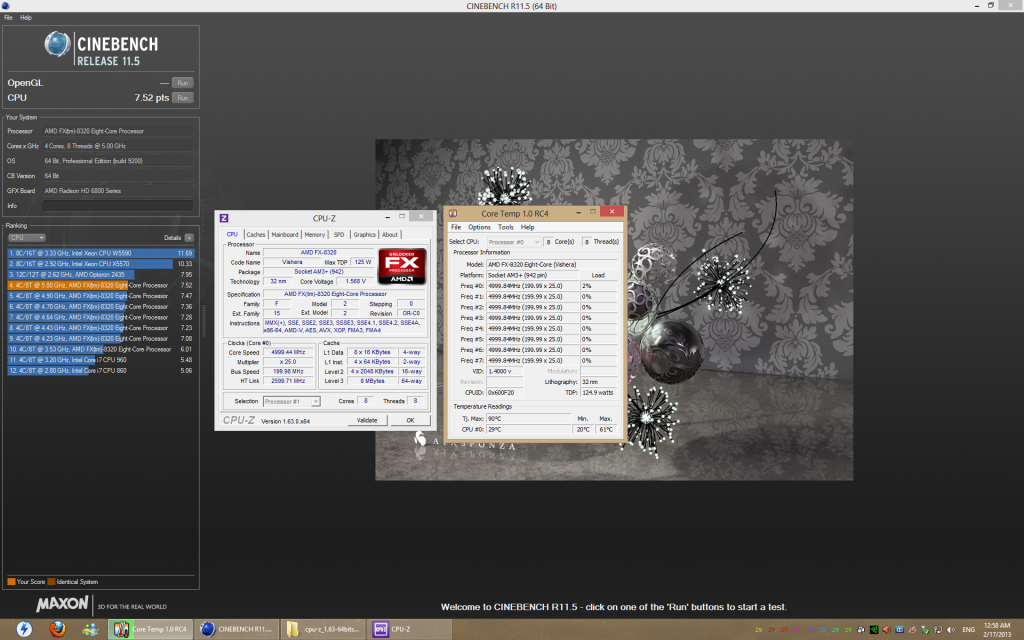
Task: Click the Core Speed value 4999.44 MHz
Action: [288, 352]
